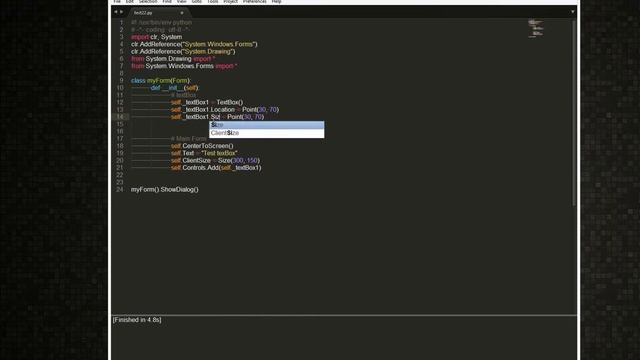Select the open .py file tab
The width and height of the screenshot is (640, 360).
(x=158, y=13)
